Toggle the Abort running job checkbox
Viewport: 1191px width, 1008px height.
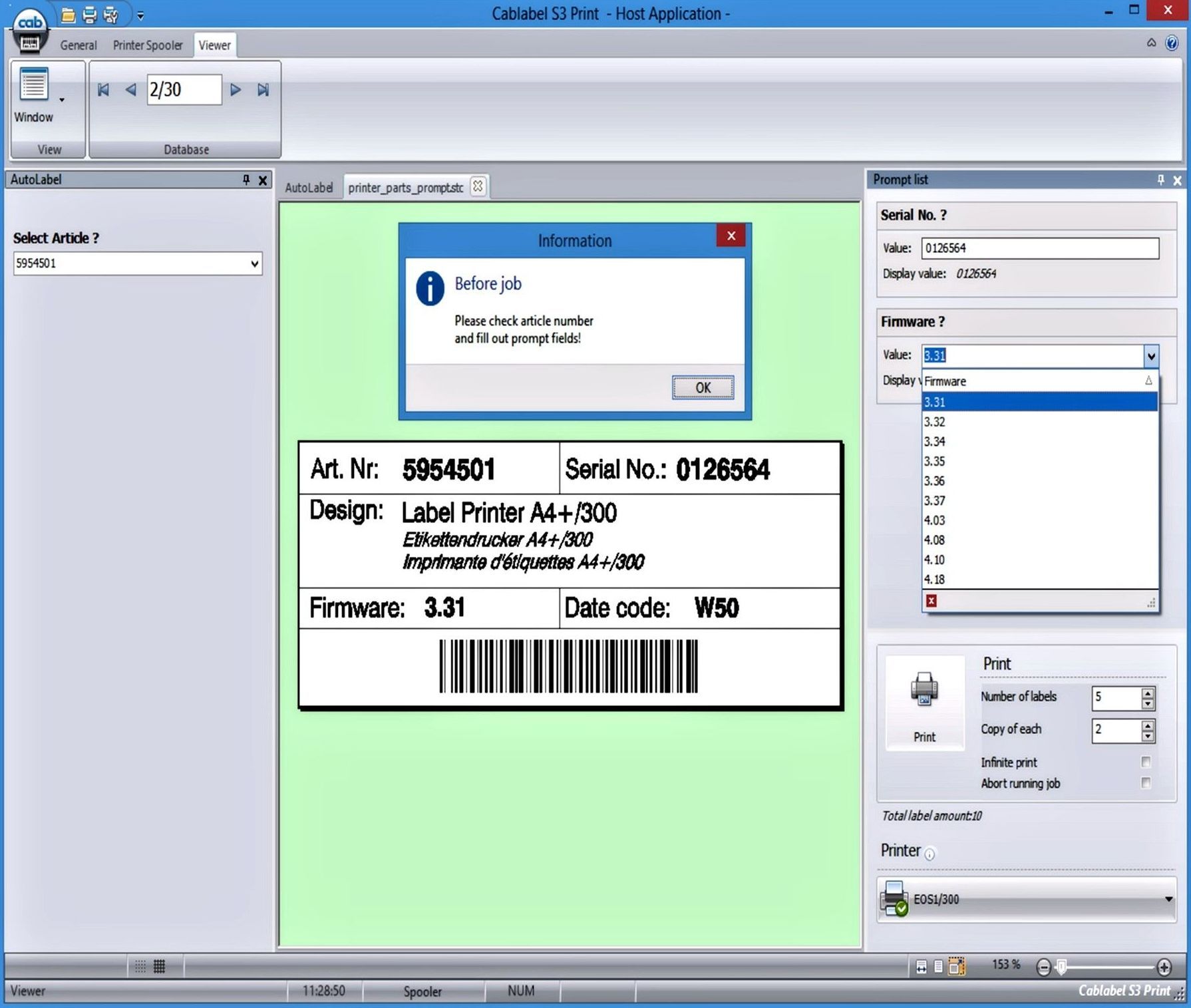tap(1146, 783)
